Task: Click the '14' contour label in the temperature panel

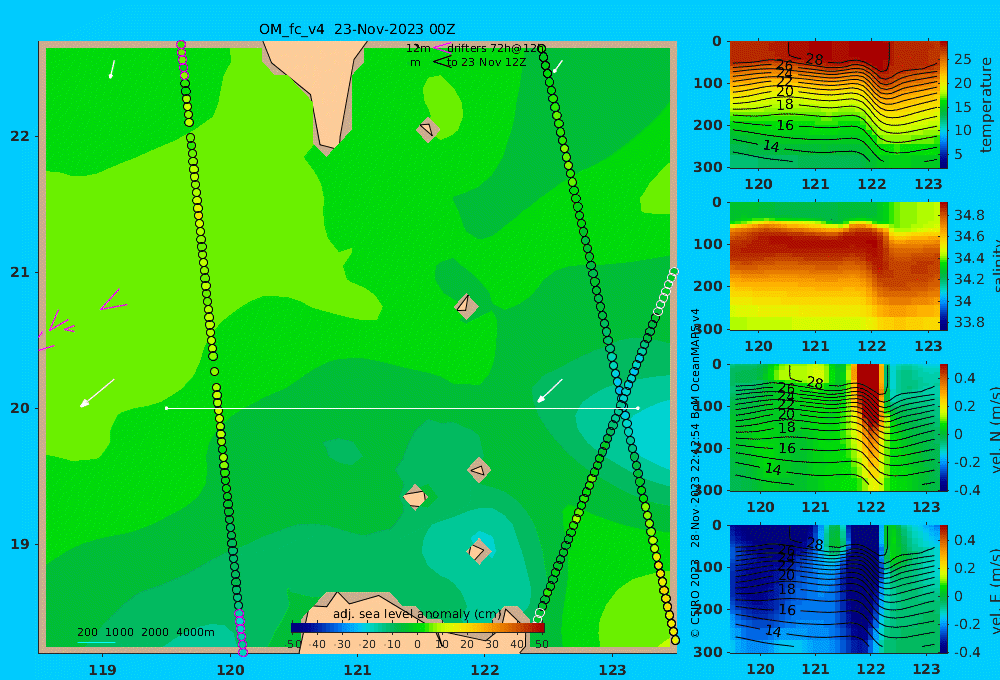Action: [x=771, y=146]
